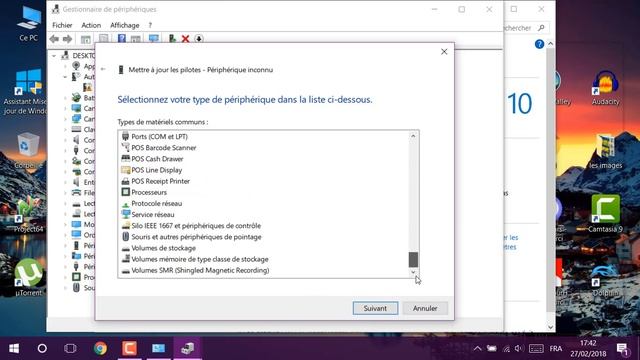Open the les images desktop folder
This screenshot has height=360, width=640.
click(606, 151)
